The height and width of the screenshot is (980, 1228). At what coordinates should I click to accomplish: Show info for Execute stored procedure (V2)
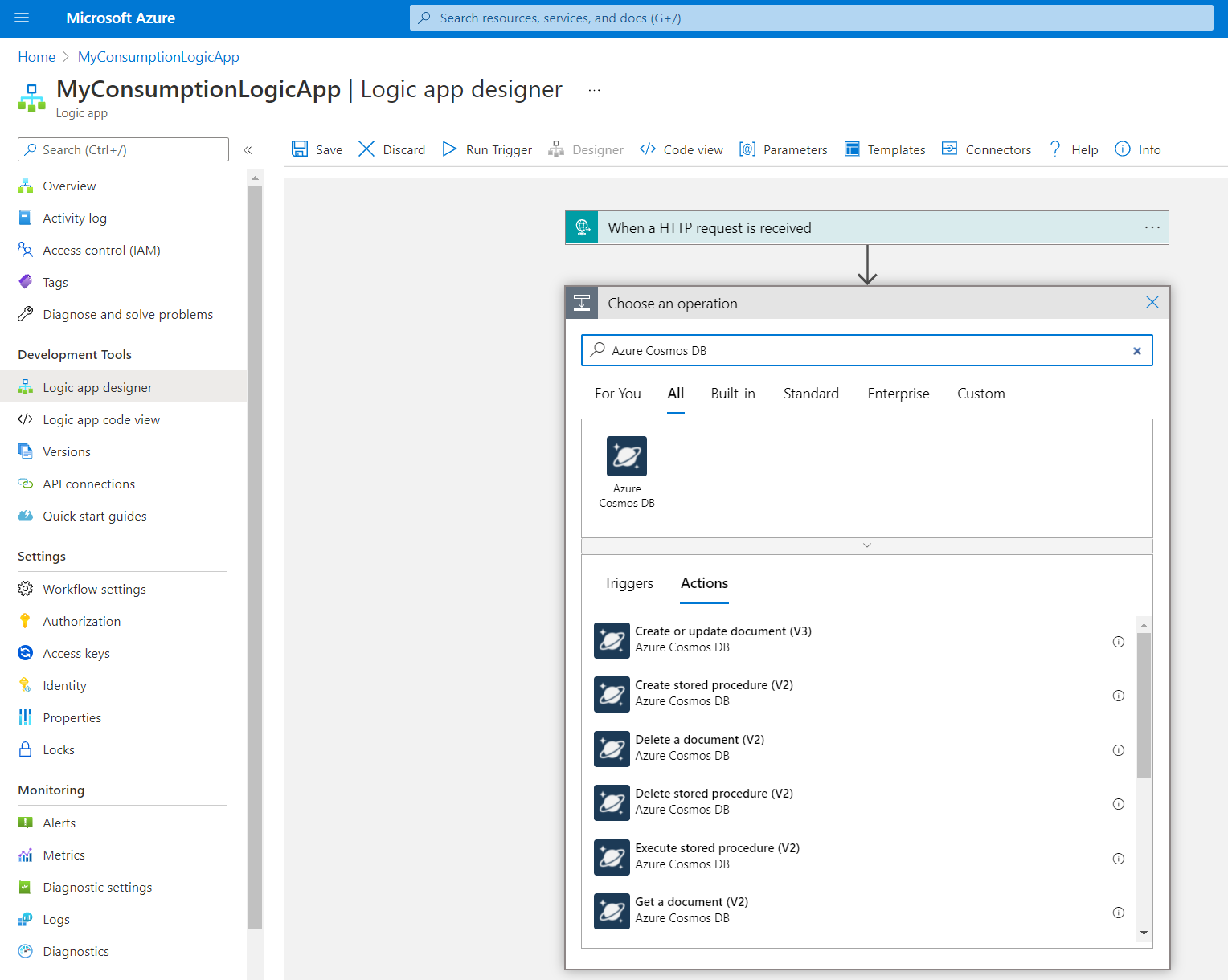click(x=1118, y=859)
